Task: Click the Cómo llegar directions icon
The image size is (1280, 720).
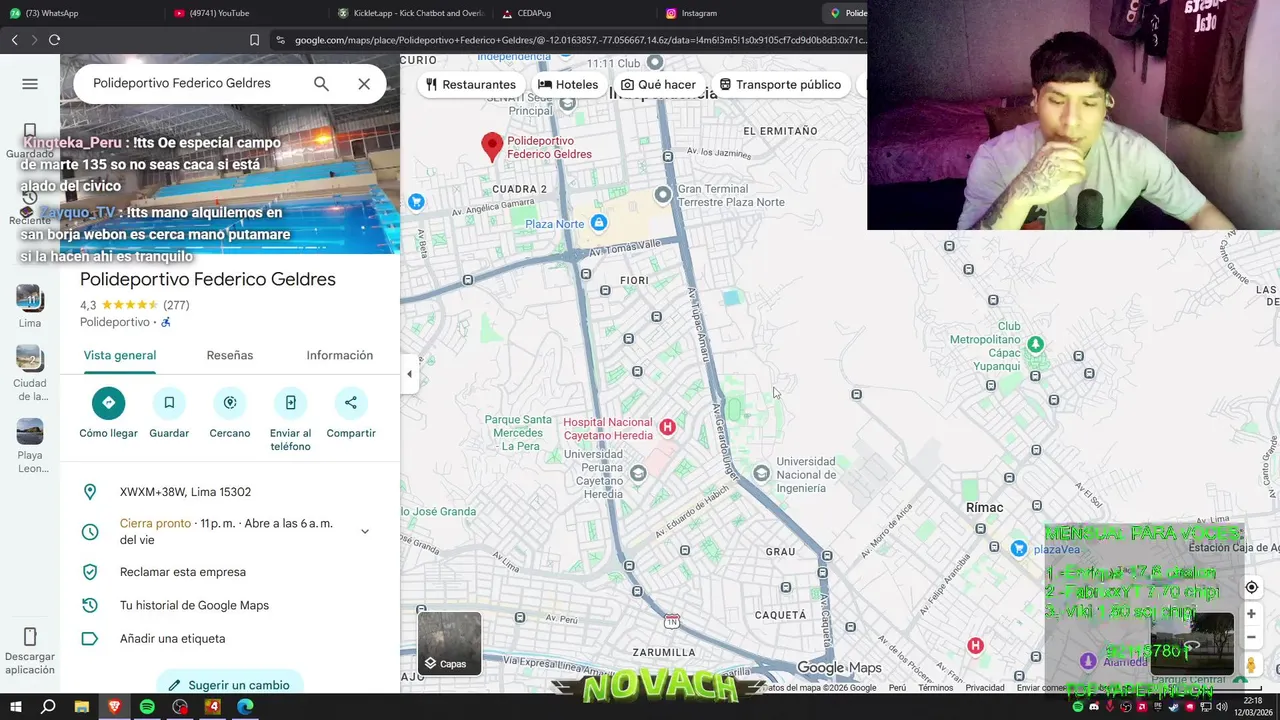Action: 108,403
